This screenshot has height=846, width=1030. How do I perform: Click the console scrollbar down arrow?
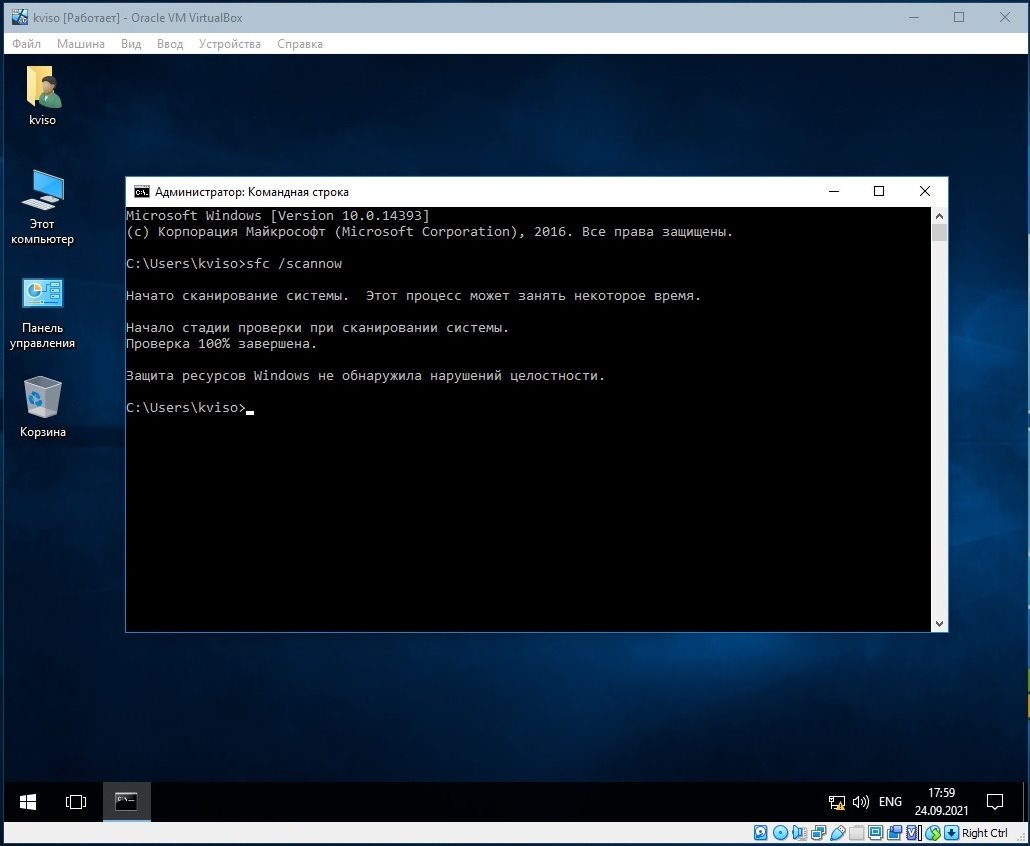point(939,623)
